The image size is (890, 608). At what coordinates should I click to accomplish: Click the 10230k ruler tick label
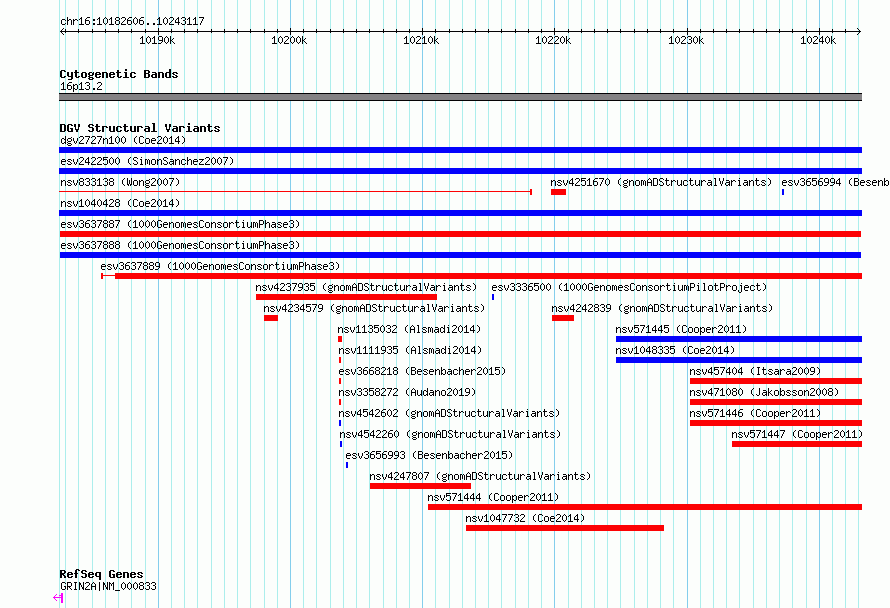(x=686, y=40)
